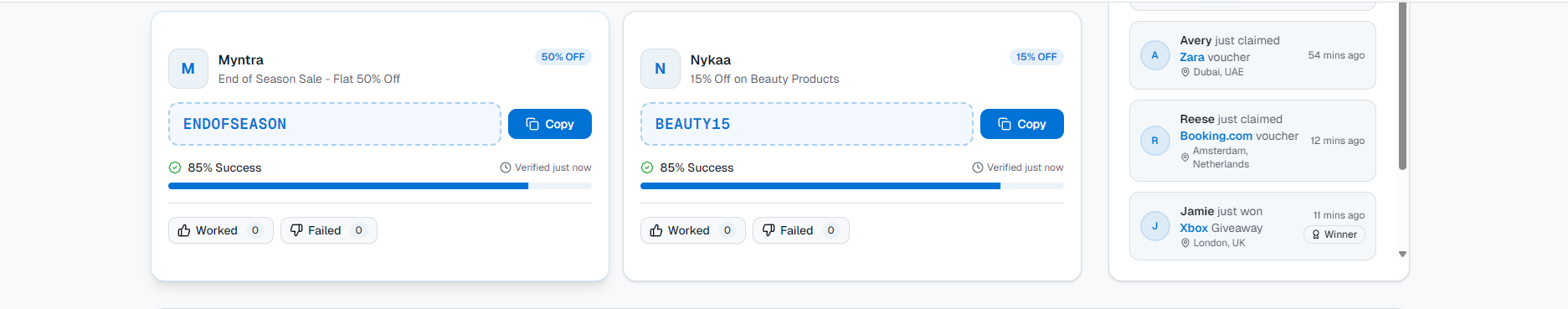1568x309 pixels.
Task: Click the green success check icon on Myntra
Action: coord(175,167)
